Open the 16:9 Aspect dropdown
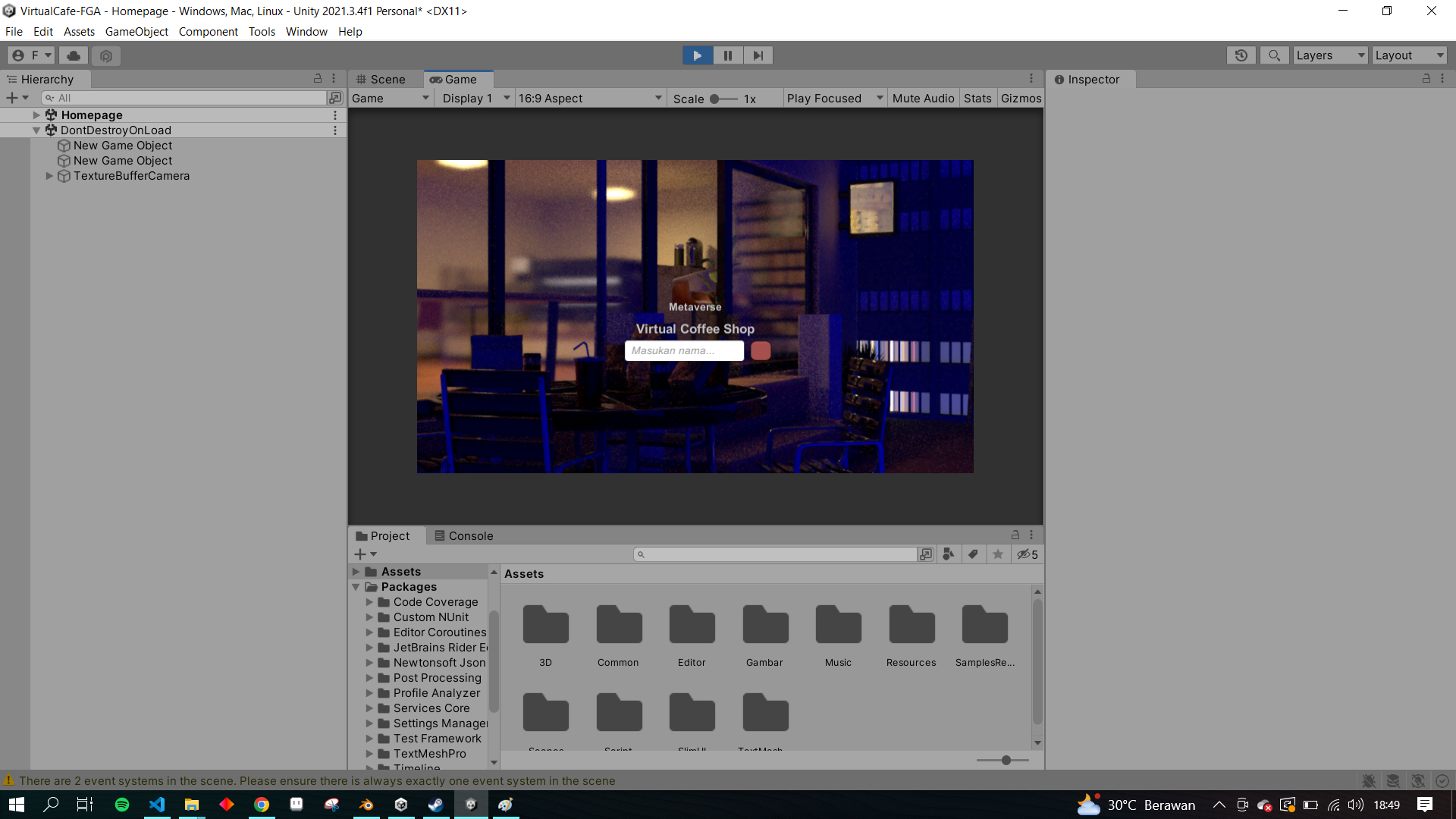1456x819 pixels. coord(590,98)
